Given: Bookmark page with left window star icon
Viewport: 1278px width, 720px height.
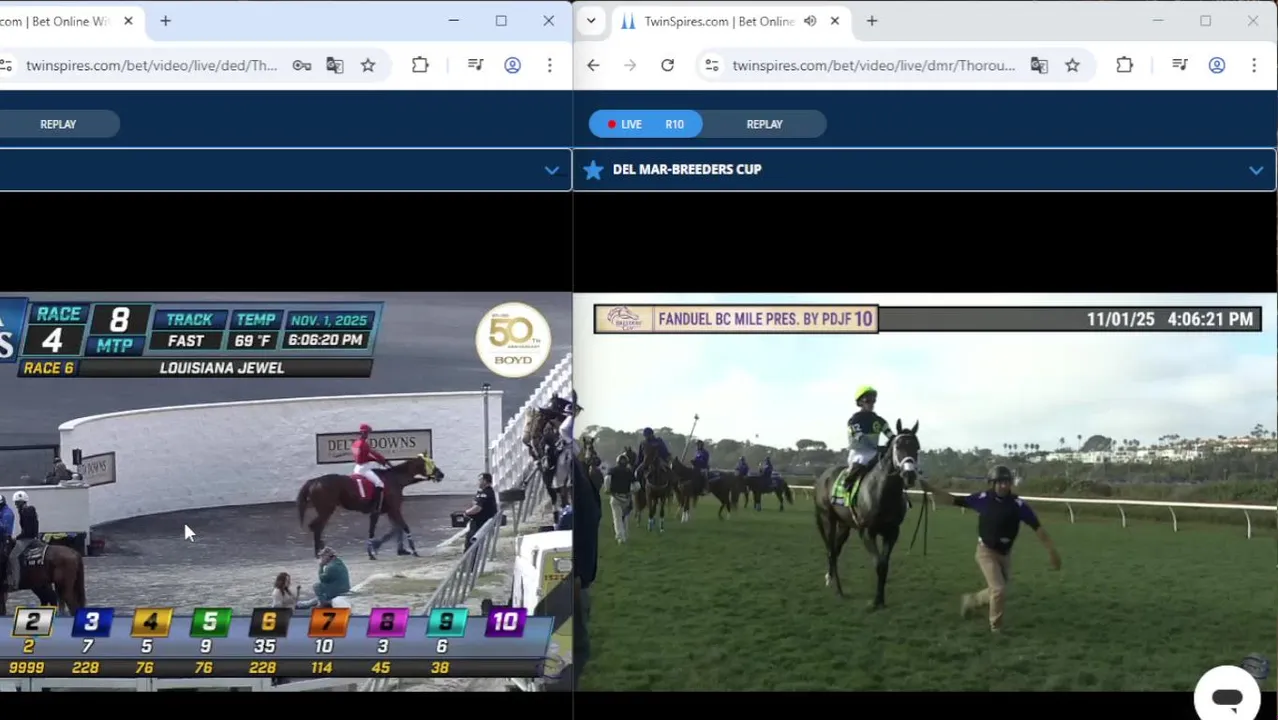Looking at the screenshot, I should coord(368,65).
